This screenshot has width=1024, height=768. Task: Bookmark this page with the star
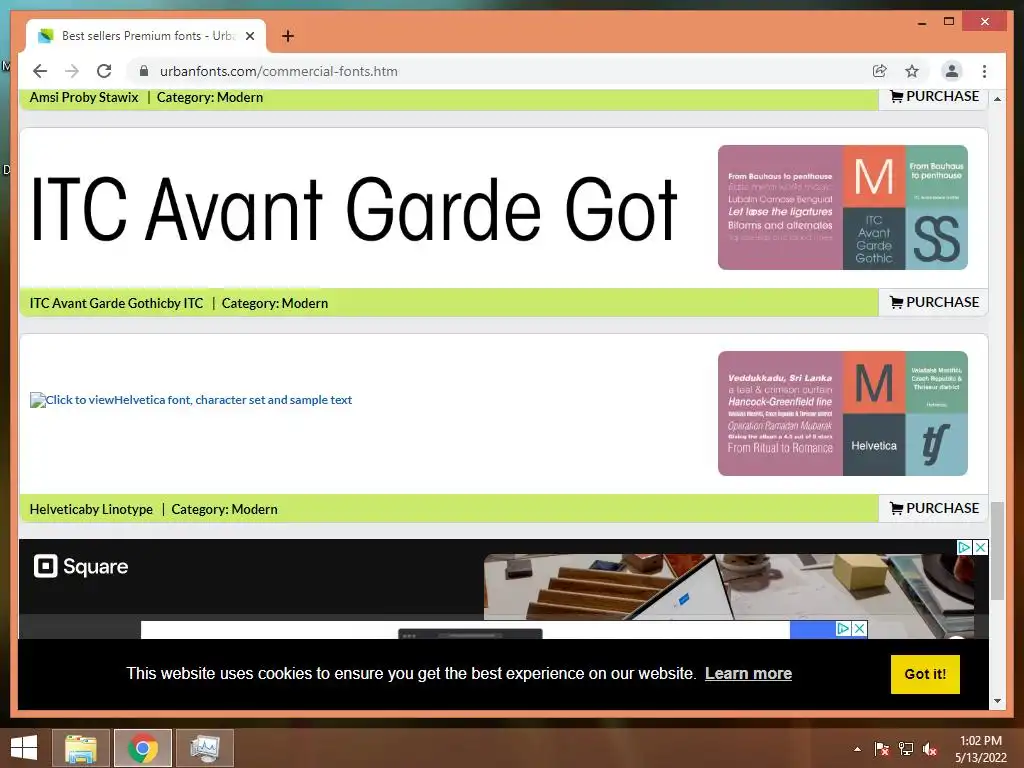click(x=912, y=71)
